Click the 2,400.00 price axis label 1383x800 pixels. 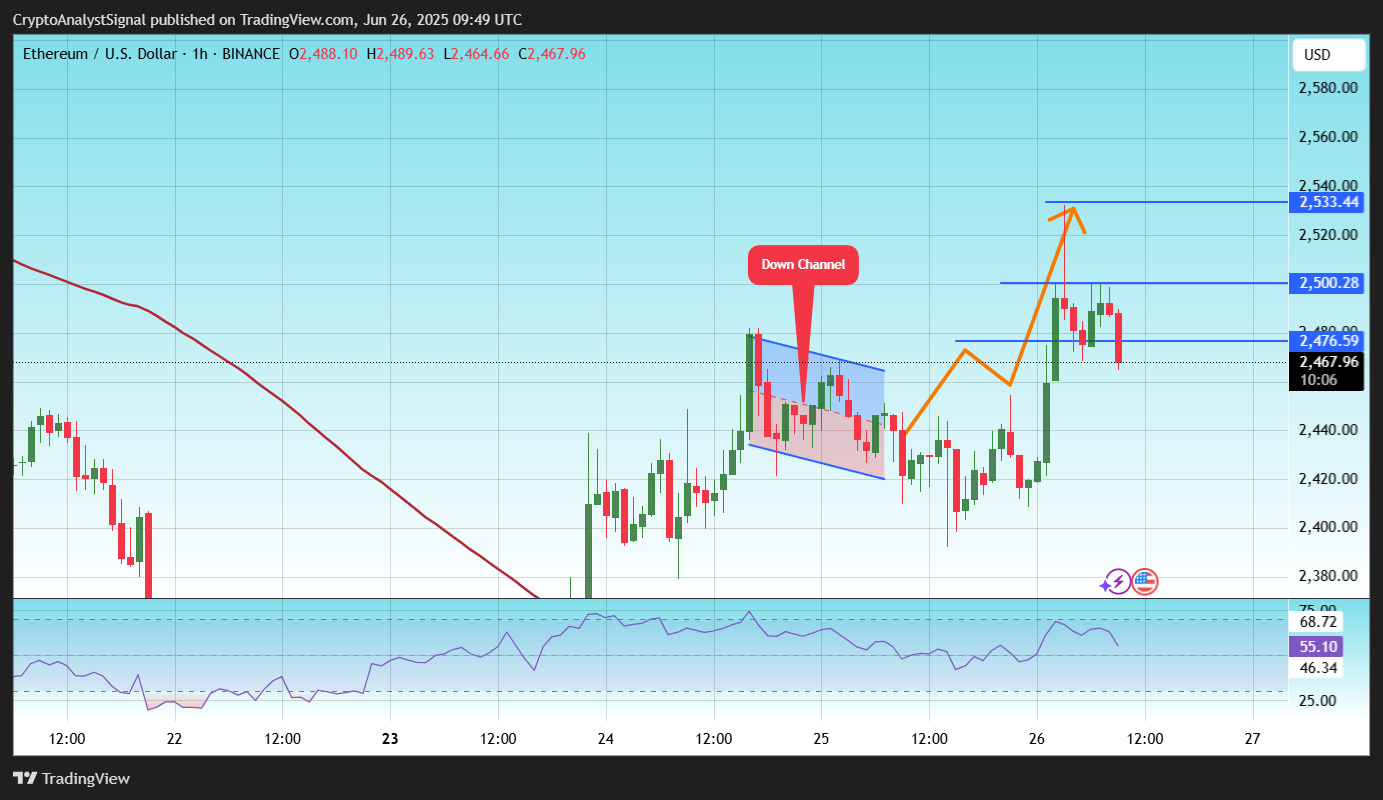[x=1329, y=527]
